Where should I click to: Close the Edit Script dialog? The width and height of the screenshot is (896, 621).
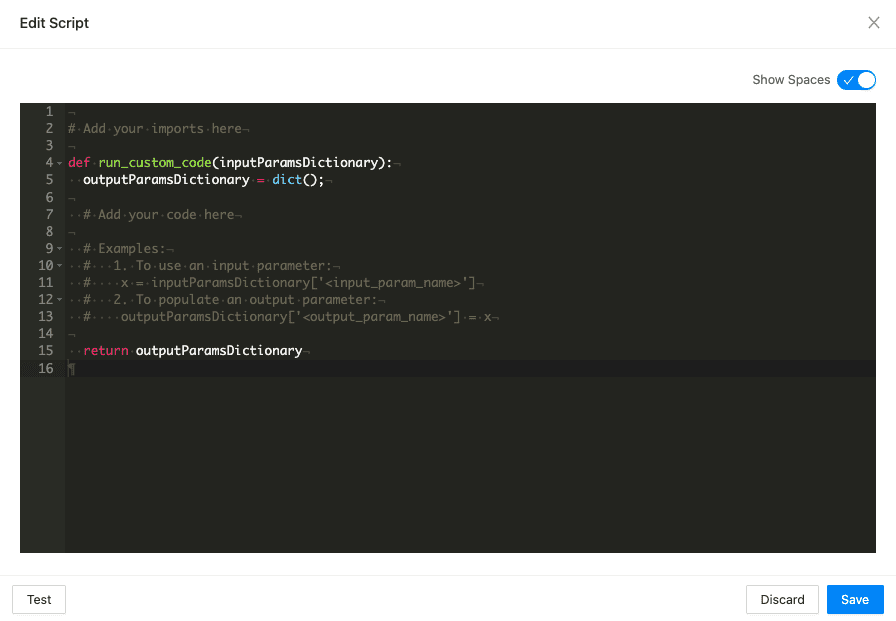(x=874, y=22)
